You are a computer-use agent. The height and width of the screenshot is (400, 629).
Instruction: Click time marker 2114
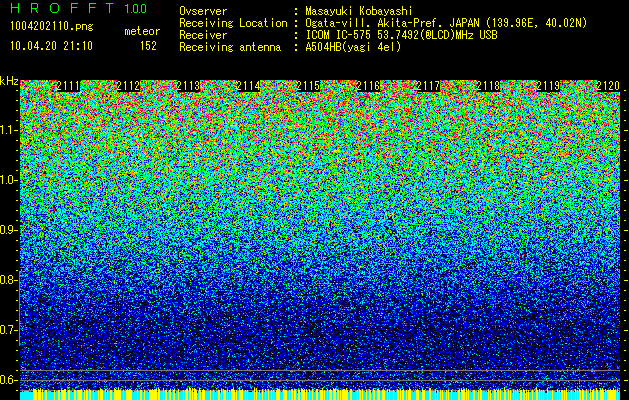[248, 86]
